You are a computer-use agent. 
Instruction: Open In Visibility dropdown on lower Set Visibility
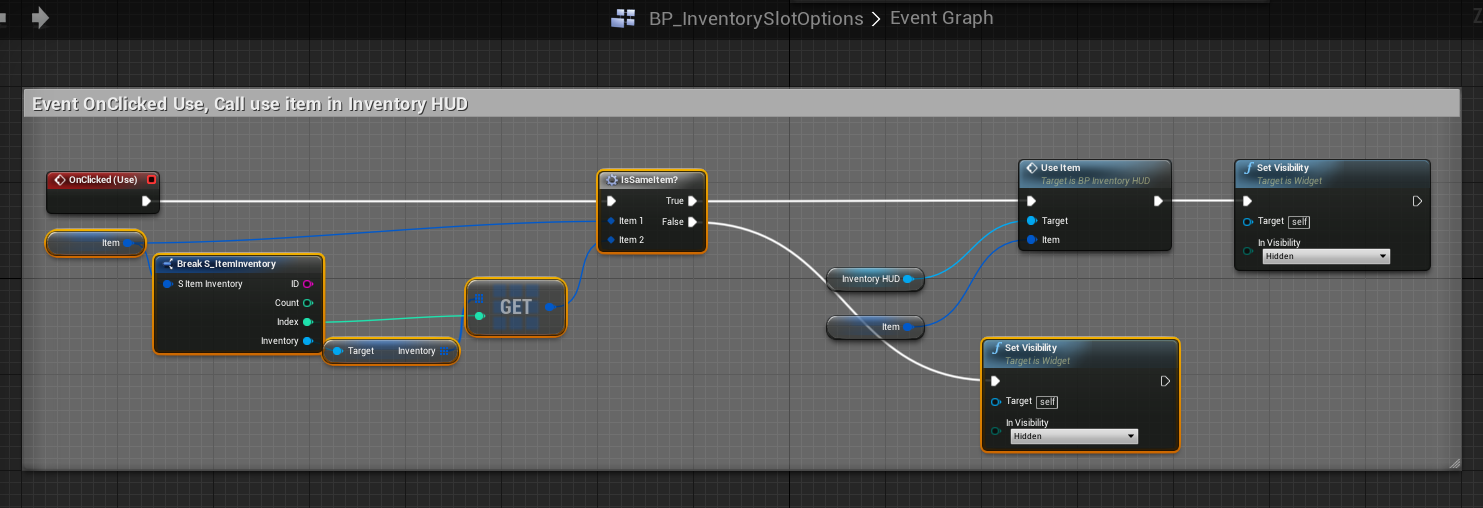(x=1074, y=436)
